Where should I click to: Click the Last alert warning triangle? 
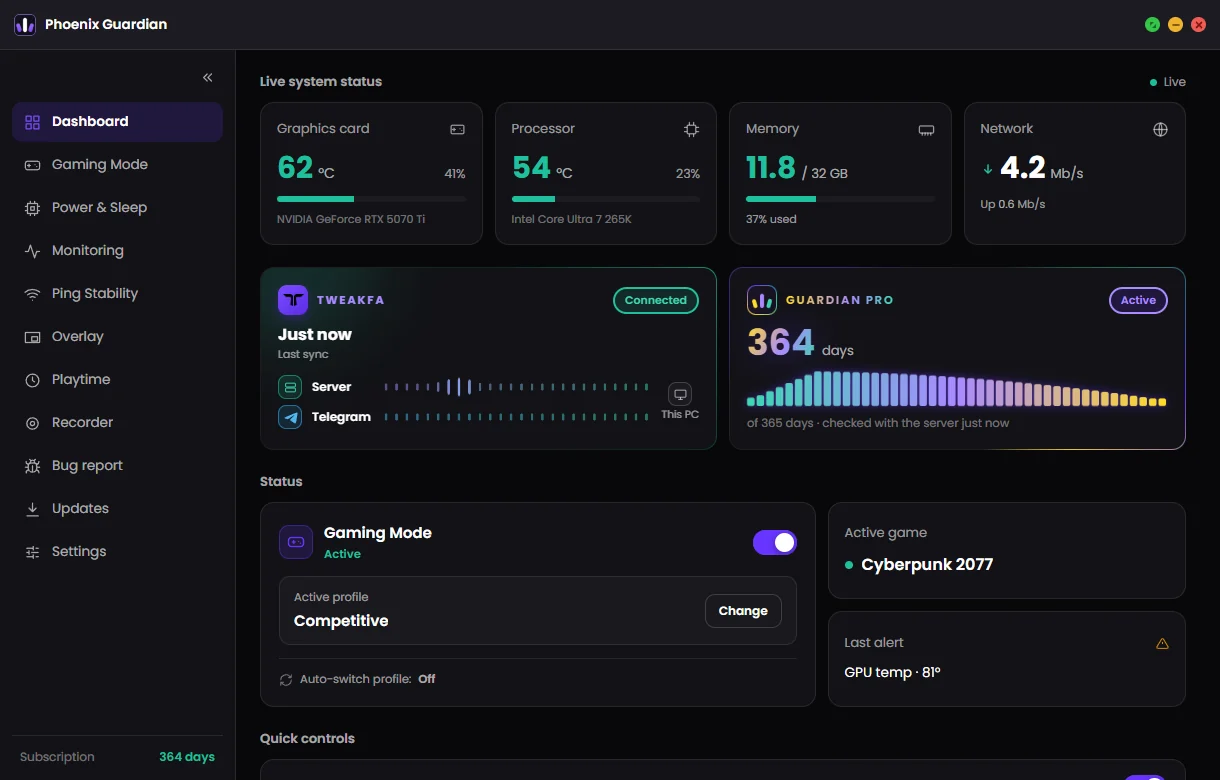(1162, 644)
